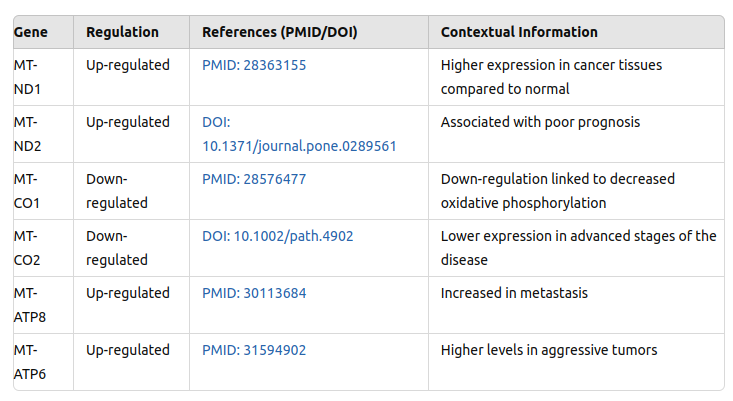Click the MT-CO2 gene cell
This screenshot has width=733, height=401.
click(26, 248)
